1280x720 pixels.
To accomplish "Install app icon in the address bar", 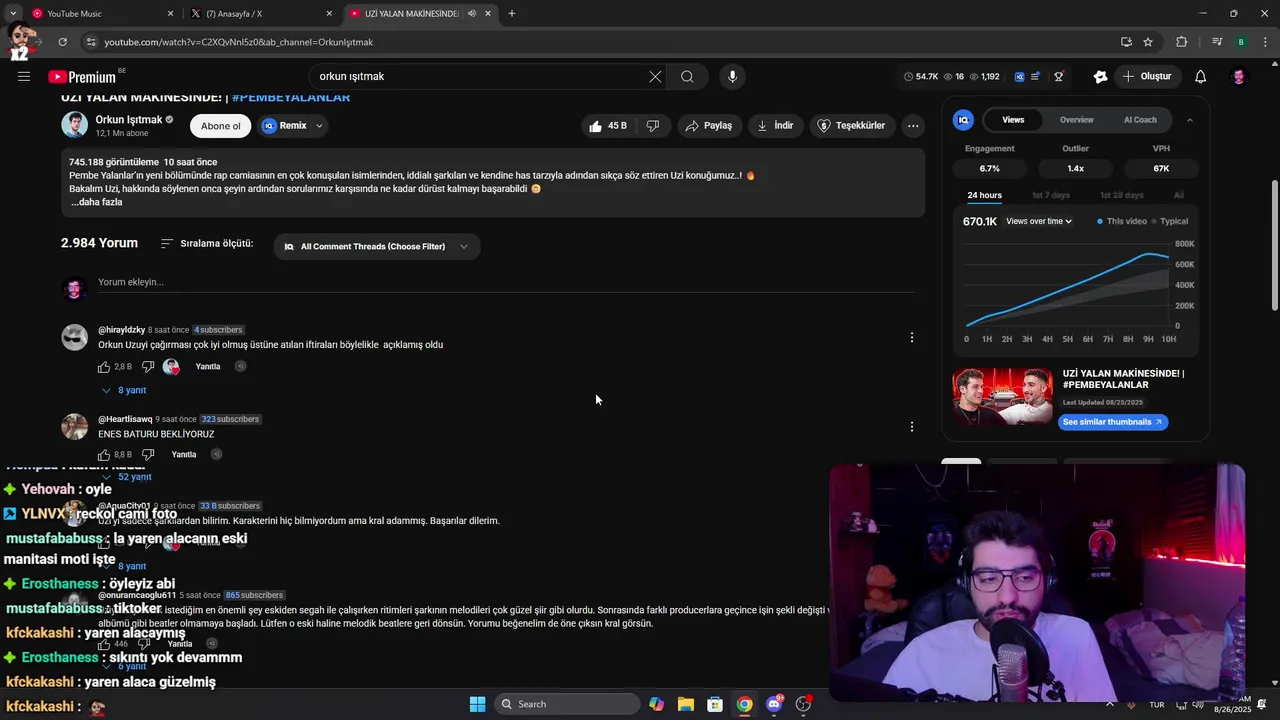I will [x=1126, y=42].
